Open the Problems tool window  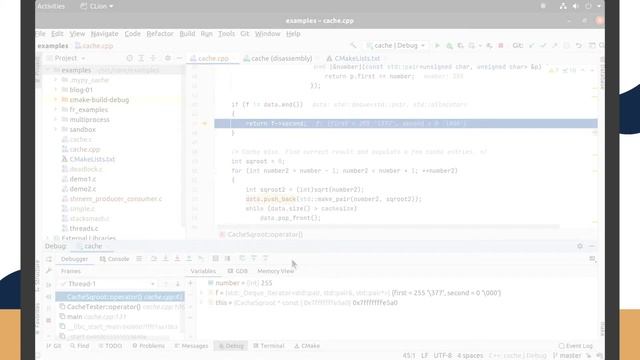149,346
